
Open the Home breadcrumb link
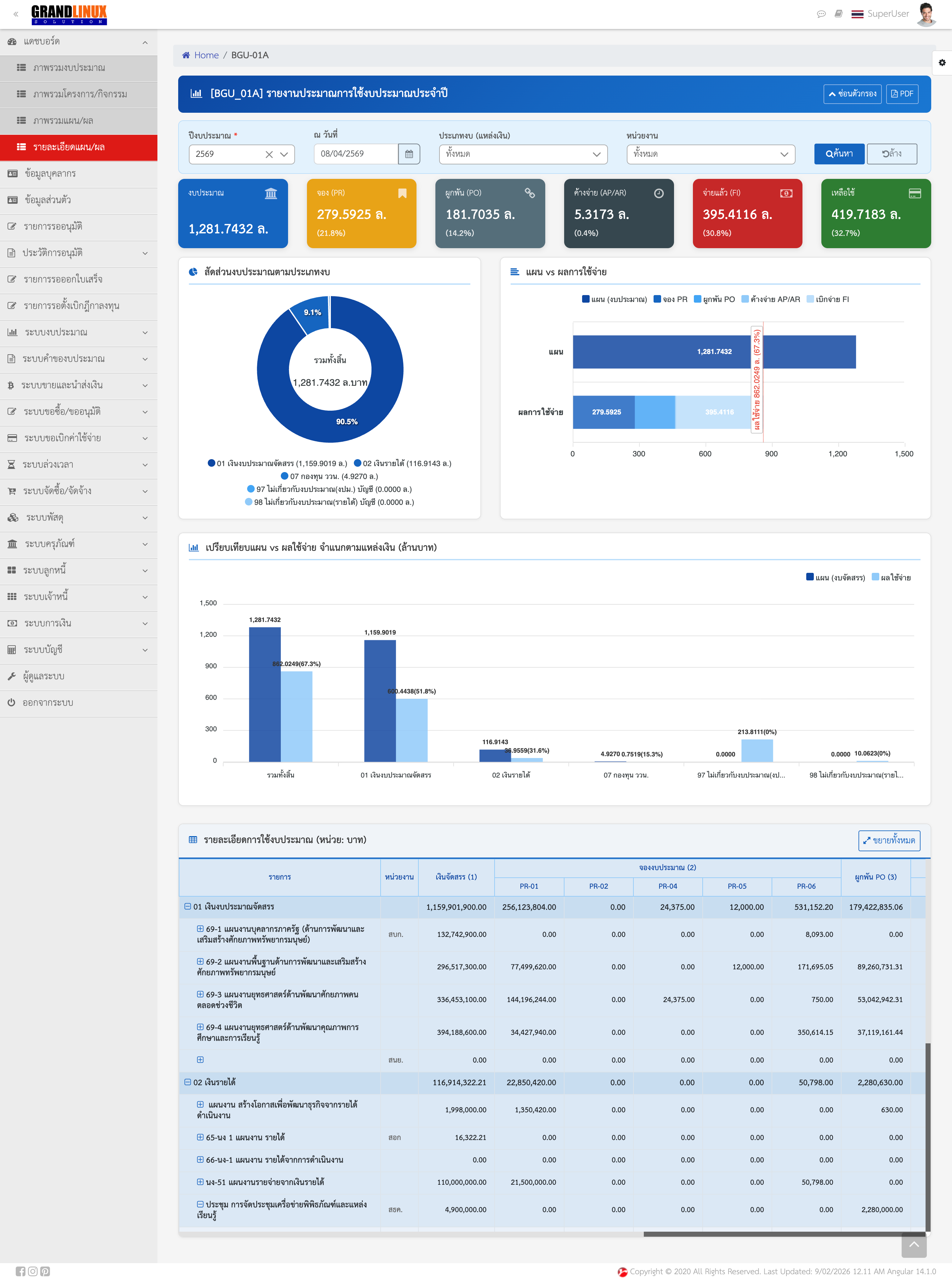point(206,55)
